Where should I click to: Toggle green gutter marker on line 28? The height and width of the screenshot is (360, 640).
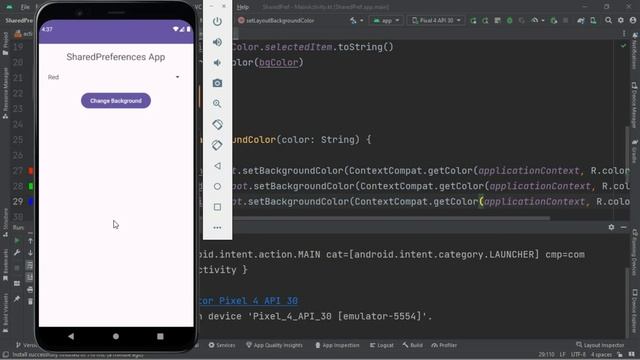click(x=31, y=186)
